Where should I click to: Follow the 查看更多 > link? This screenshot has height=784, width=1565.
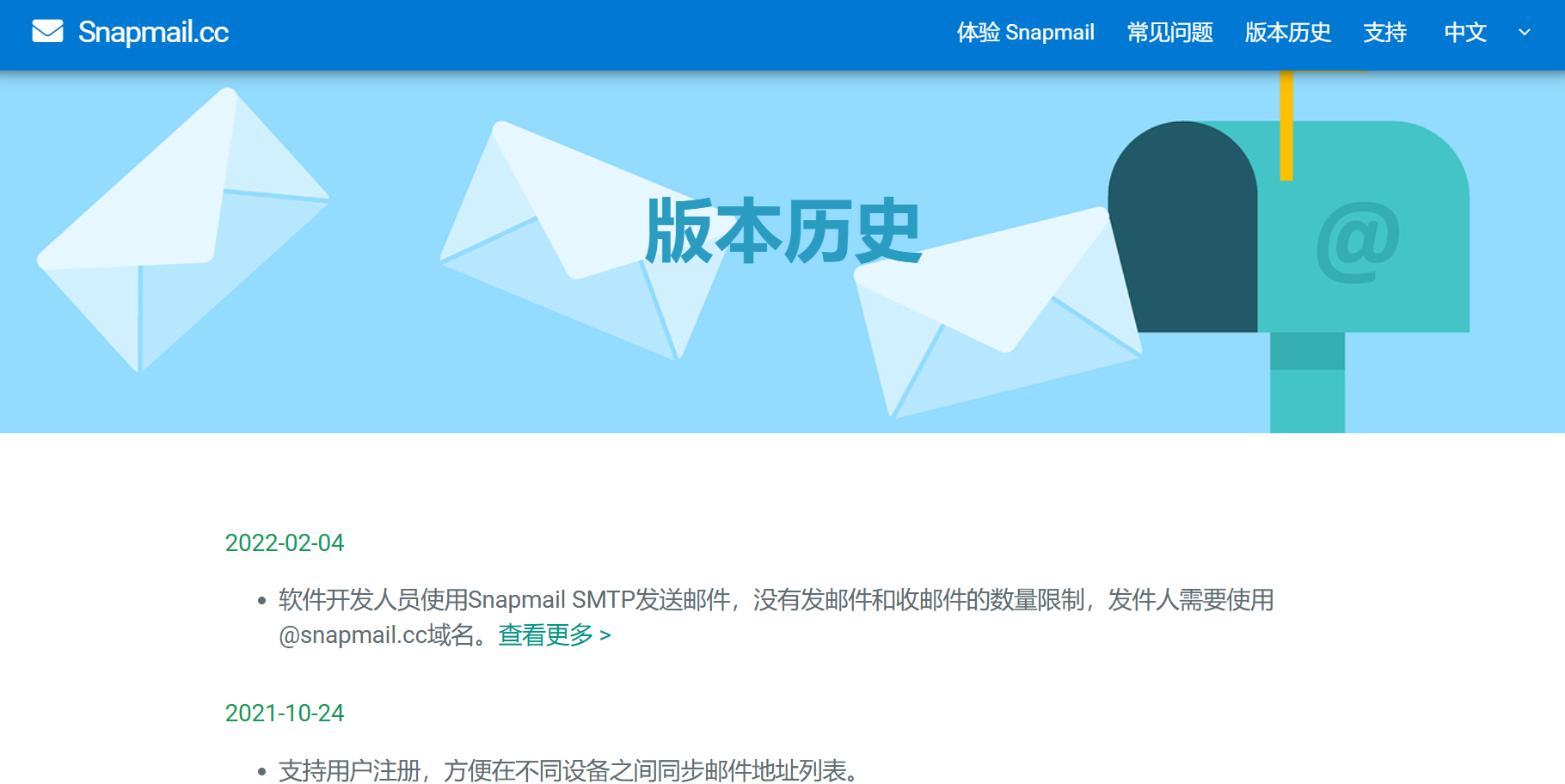555,634
